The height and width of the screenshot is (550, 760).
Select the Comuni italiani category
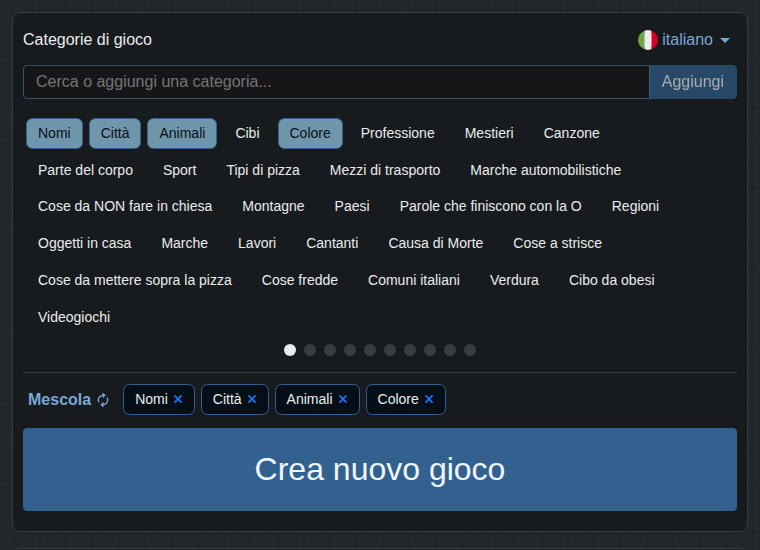(414, 280)
